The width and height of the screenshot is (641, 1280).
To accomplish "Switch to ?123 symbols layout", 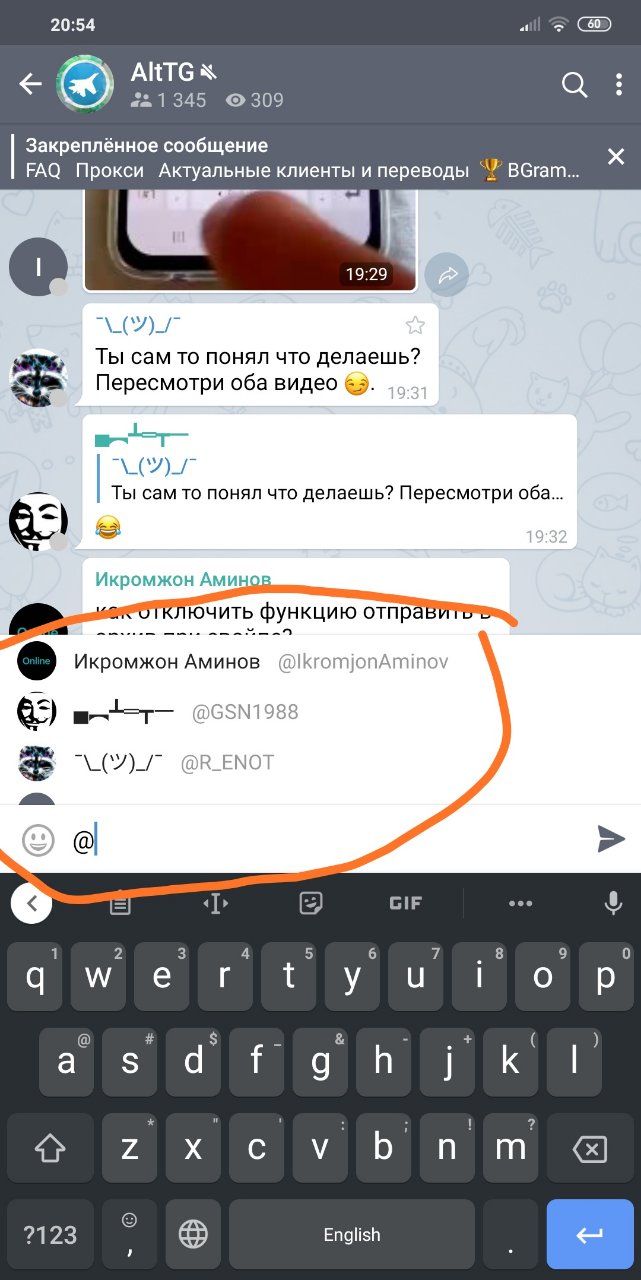I will point(50,1235).
